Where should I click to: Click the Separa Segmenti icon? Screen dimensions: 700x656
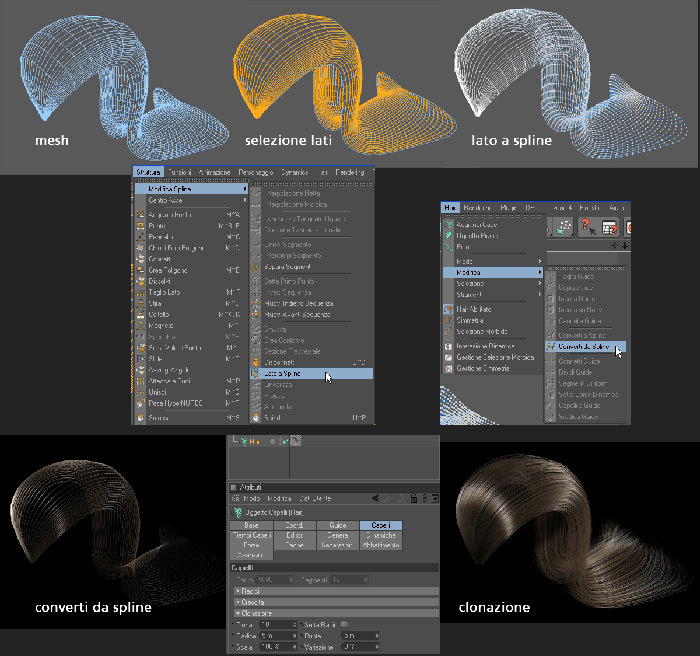click(256, 267)
